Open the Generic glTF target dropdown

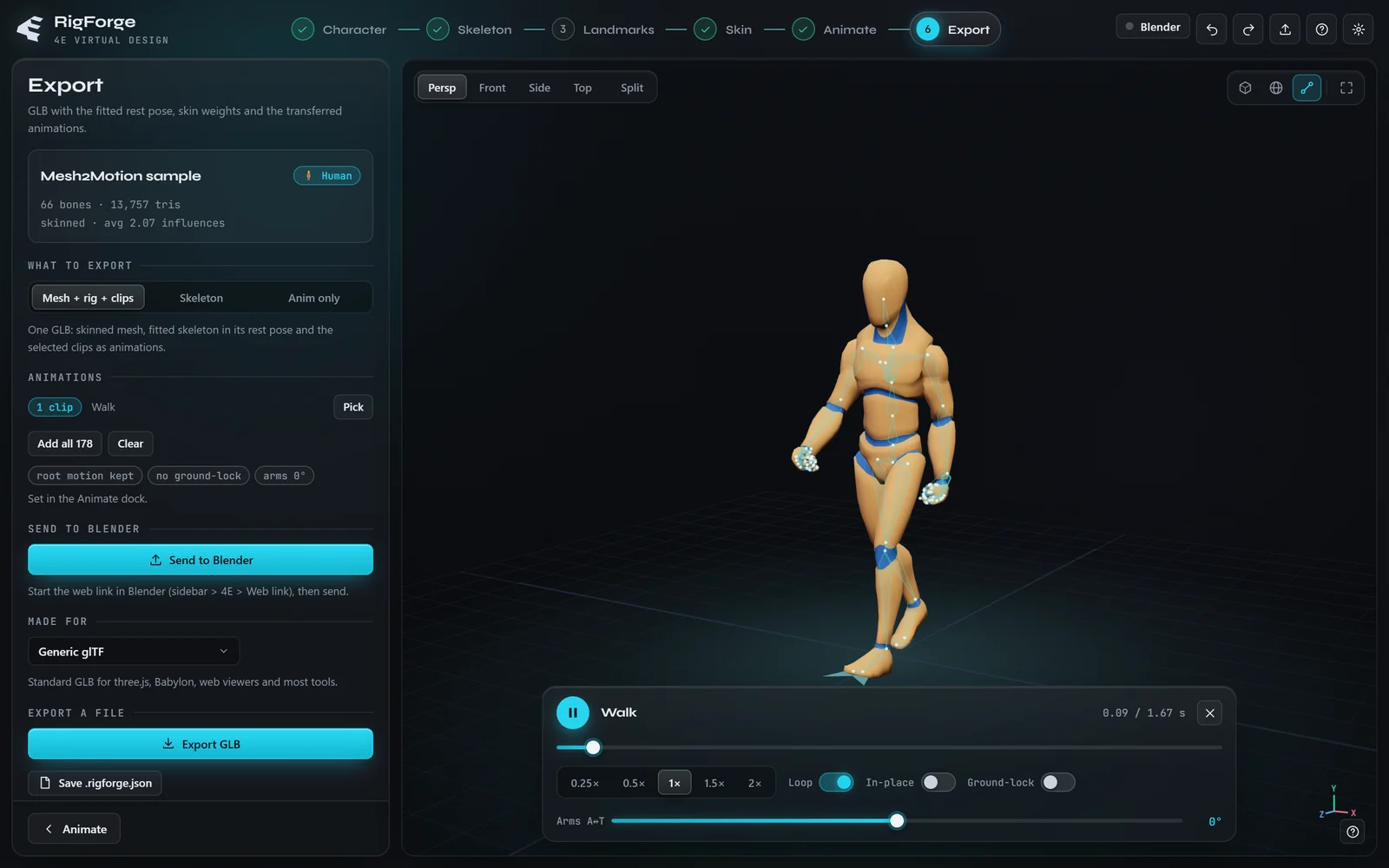[x=134, y=652]
